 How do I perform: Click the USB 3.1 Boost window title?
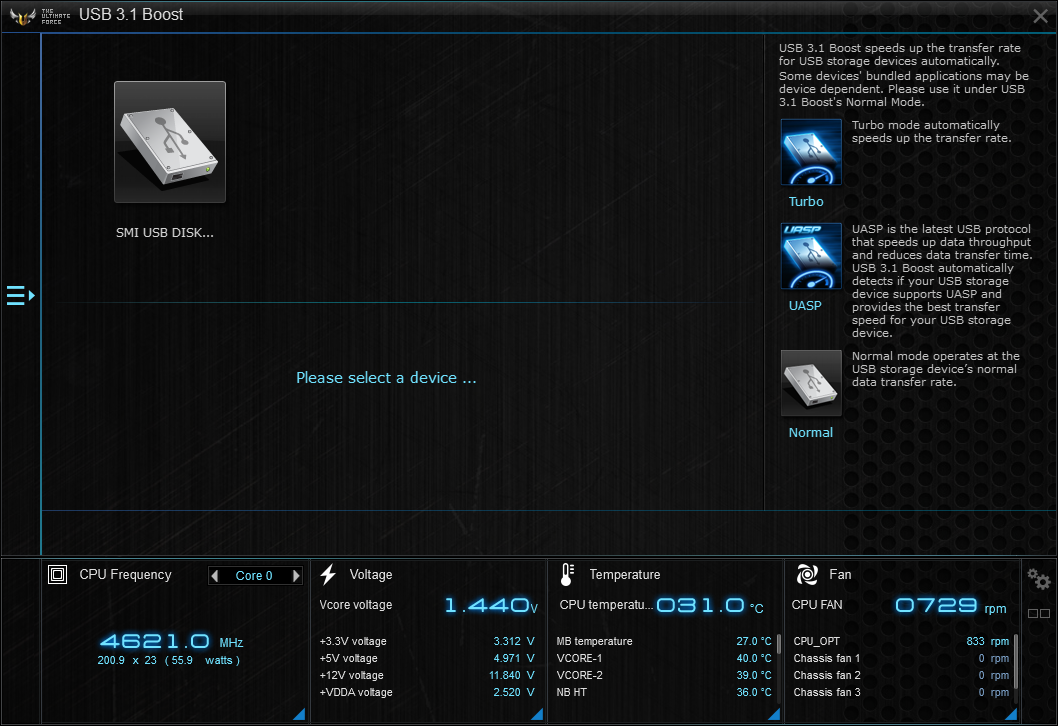click(x=131, y=15)
